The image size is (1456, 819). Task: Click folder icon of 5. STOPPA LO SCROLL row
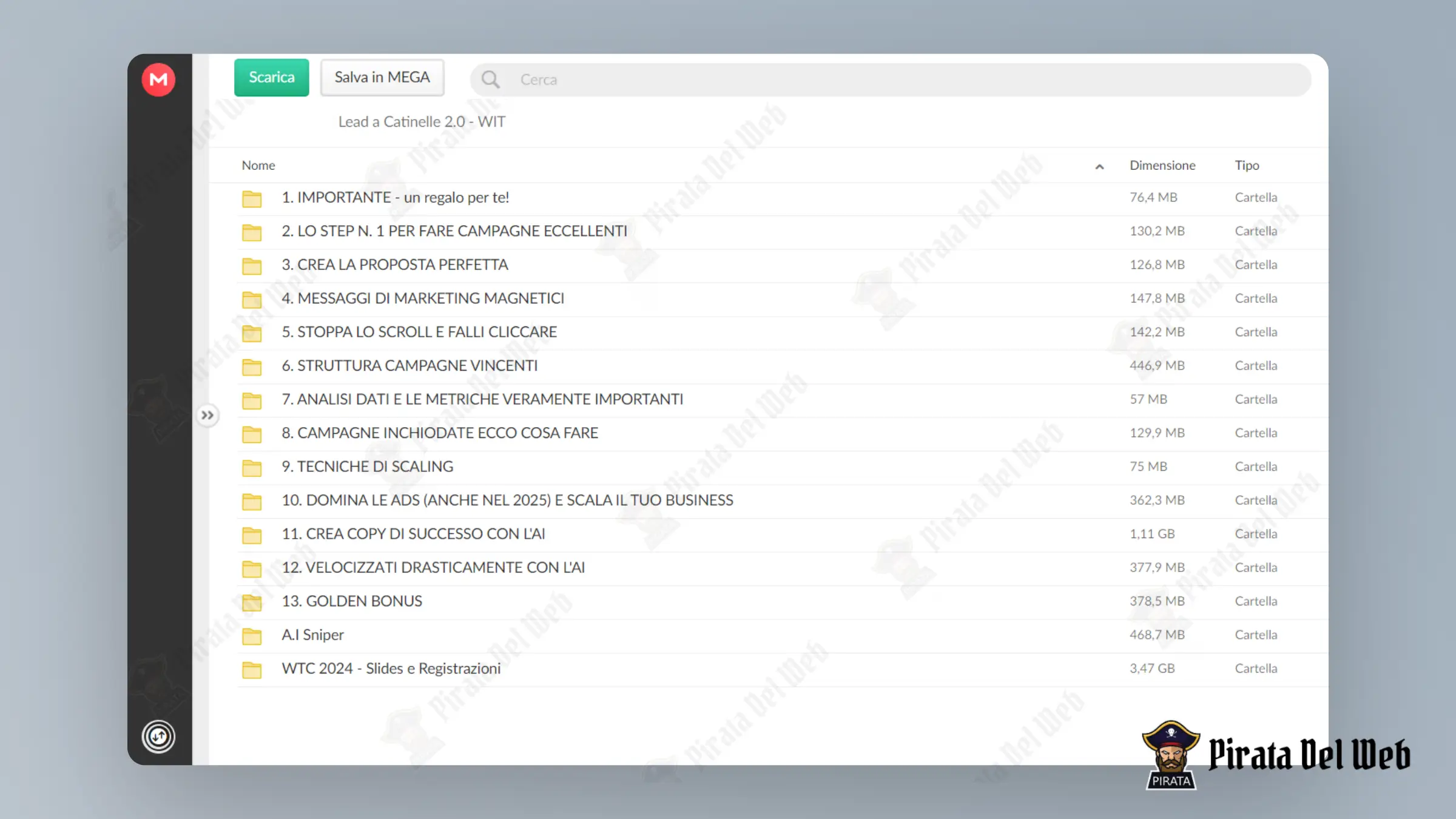pyautogui.click(x=252, y=333)
